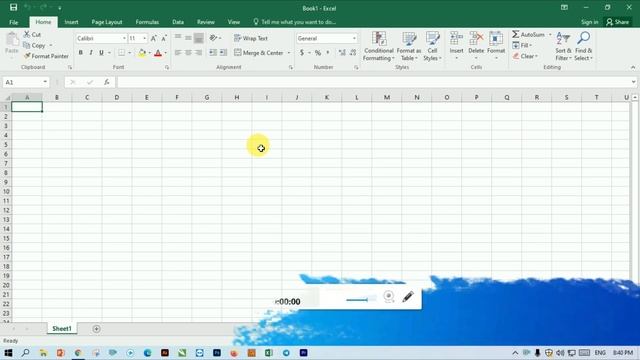
Task: Switch to the Formulas tab
Action: pos(147,22)
